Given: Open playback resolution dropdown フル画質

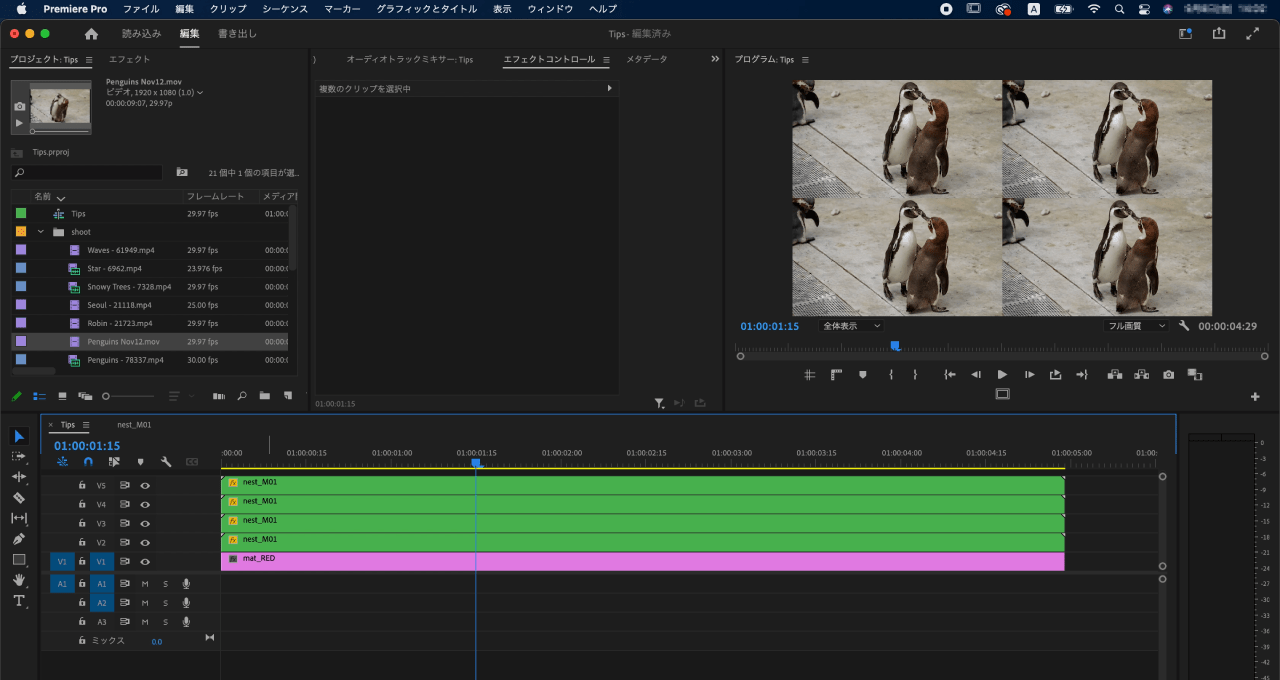Looking at the screenshot, I should (x=1136, y=326).
